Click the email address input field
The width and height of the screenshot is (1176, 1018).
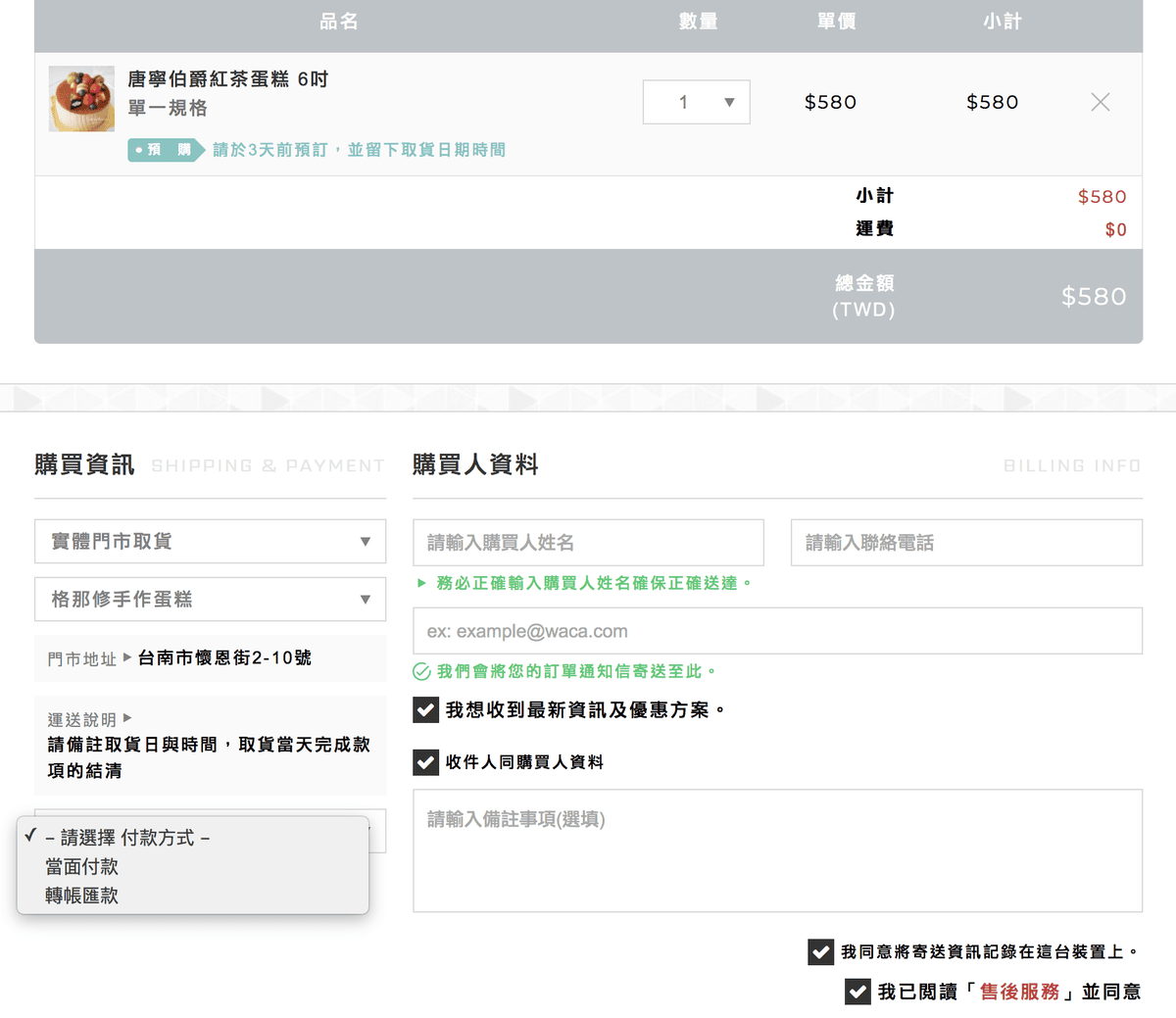tap(777, 632)
